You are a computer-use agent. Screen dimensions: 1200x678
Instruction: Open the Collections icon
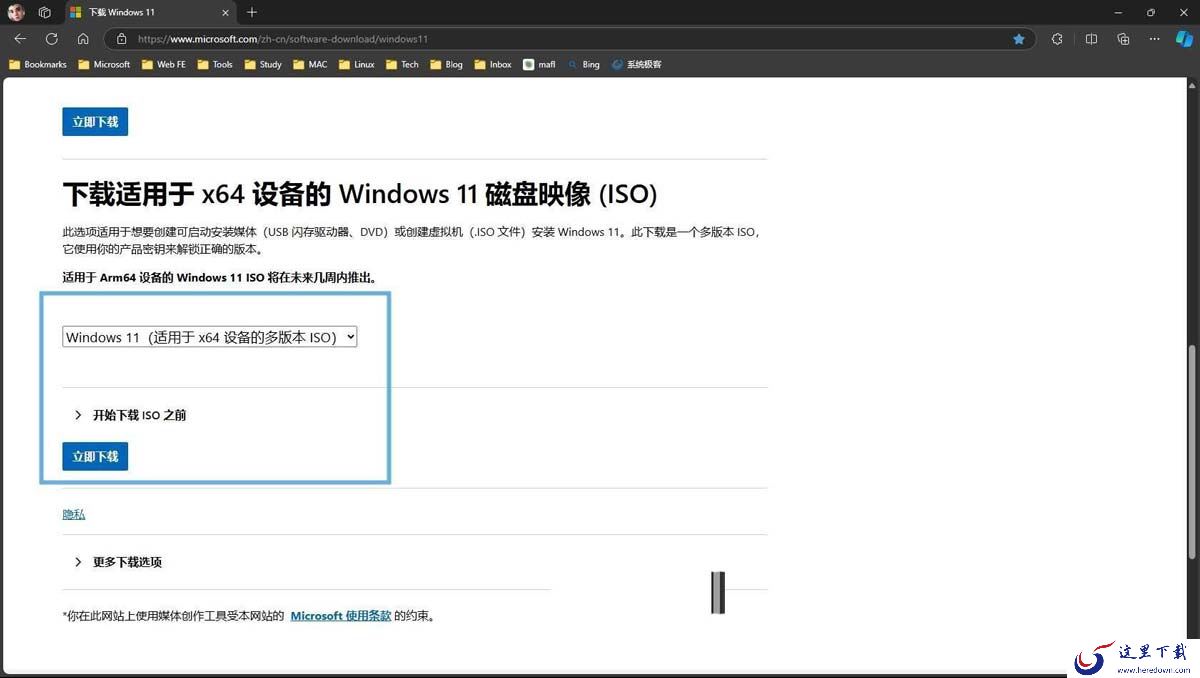click(x=1123, y=39)
